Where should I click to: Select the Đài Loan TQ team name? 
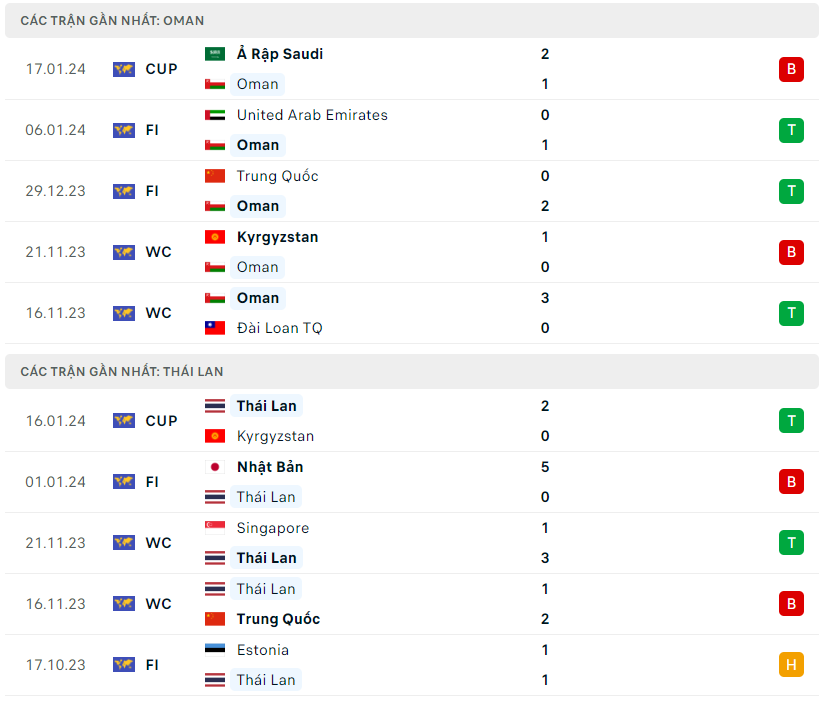click(279, 328)
